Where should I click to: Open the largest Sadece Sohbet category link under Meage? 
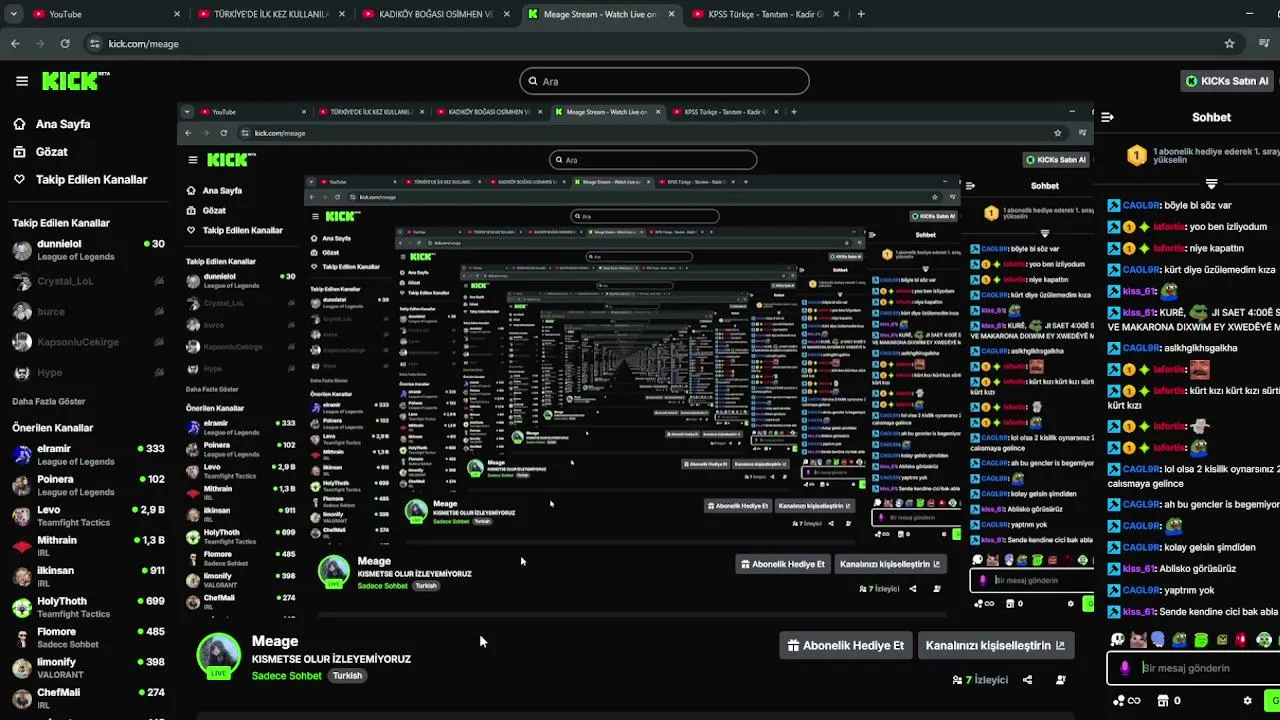pos(287,676)
